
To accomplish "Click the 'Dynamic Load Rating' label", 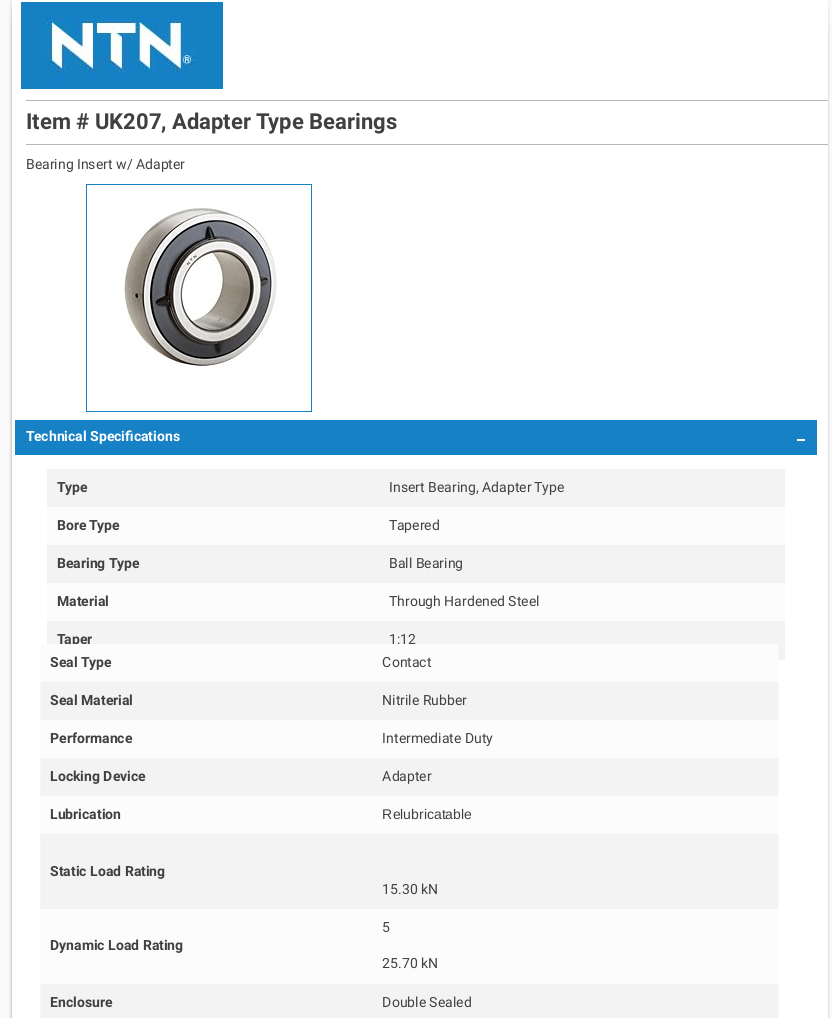I will [x=116, y=945].
